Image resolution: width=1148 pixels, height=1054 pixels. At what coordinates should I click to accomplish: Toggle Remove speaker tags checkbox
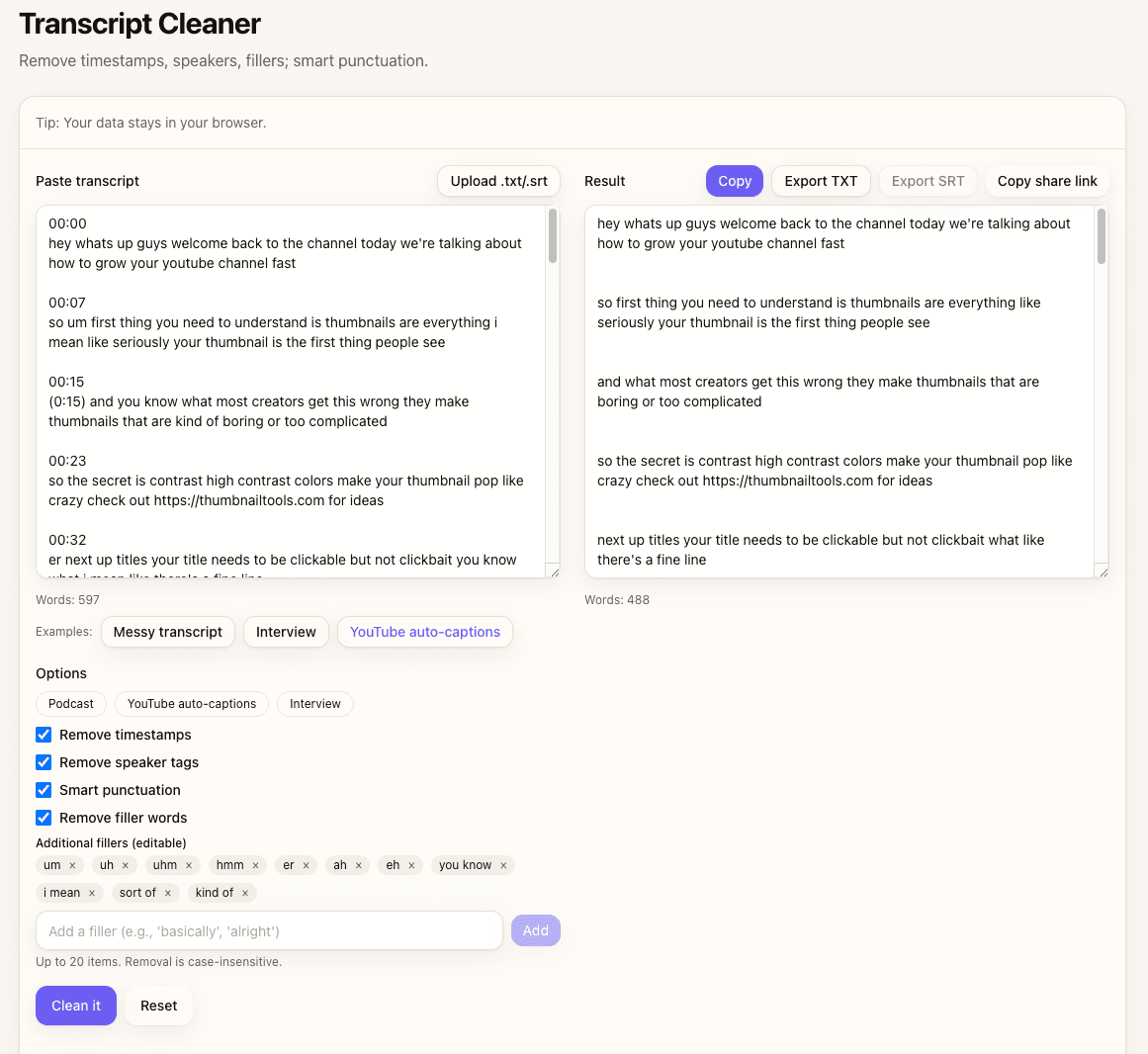44,762
